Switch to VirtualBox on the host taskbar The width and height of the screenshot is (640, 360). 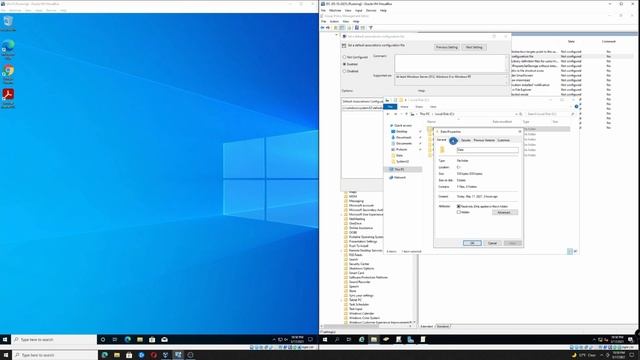[x=178, y=355]
